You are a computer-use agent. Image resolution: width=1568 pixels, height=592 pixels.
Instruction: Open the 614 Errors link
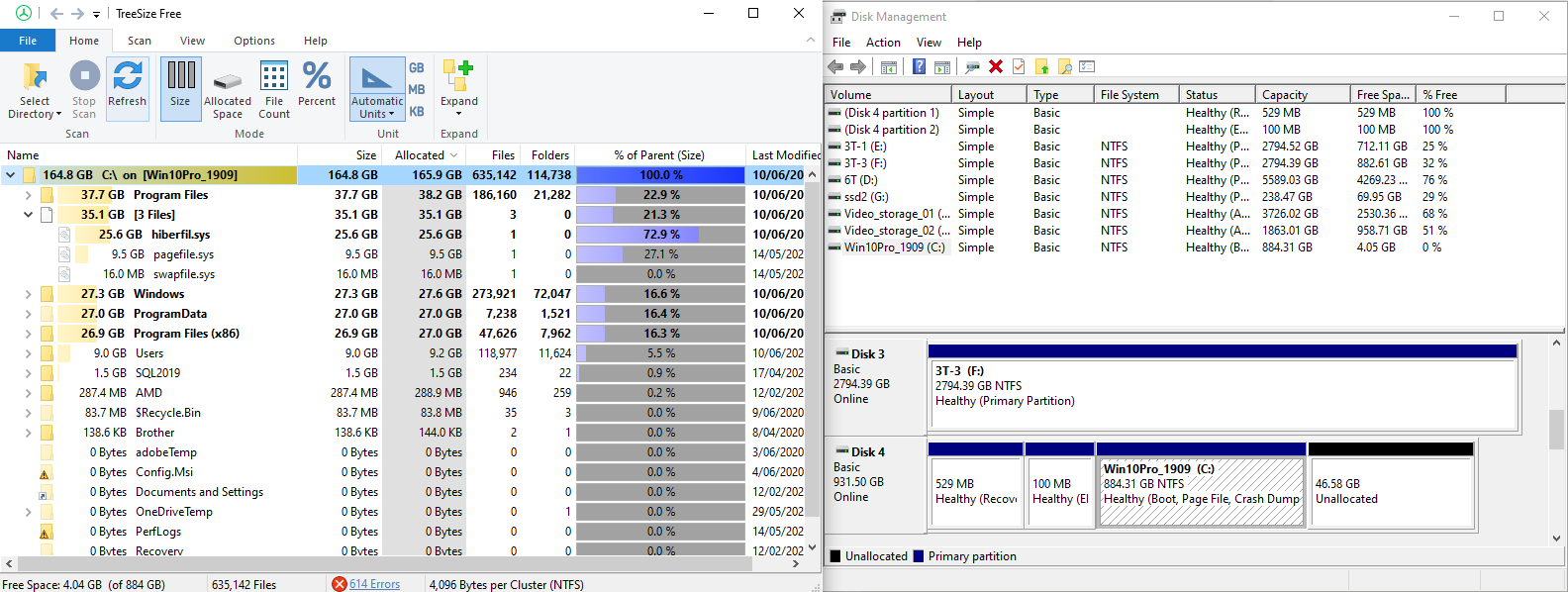(374, 584)
